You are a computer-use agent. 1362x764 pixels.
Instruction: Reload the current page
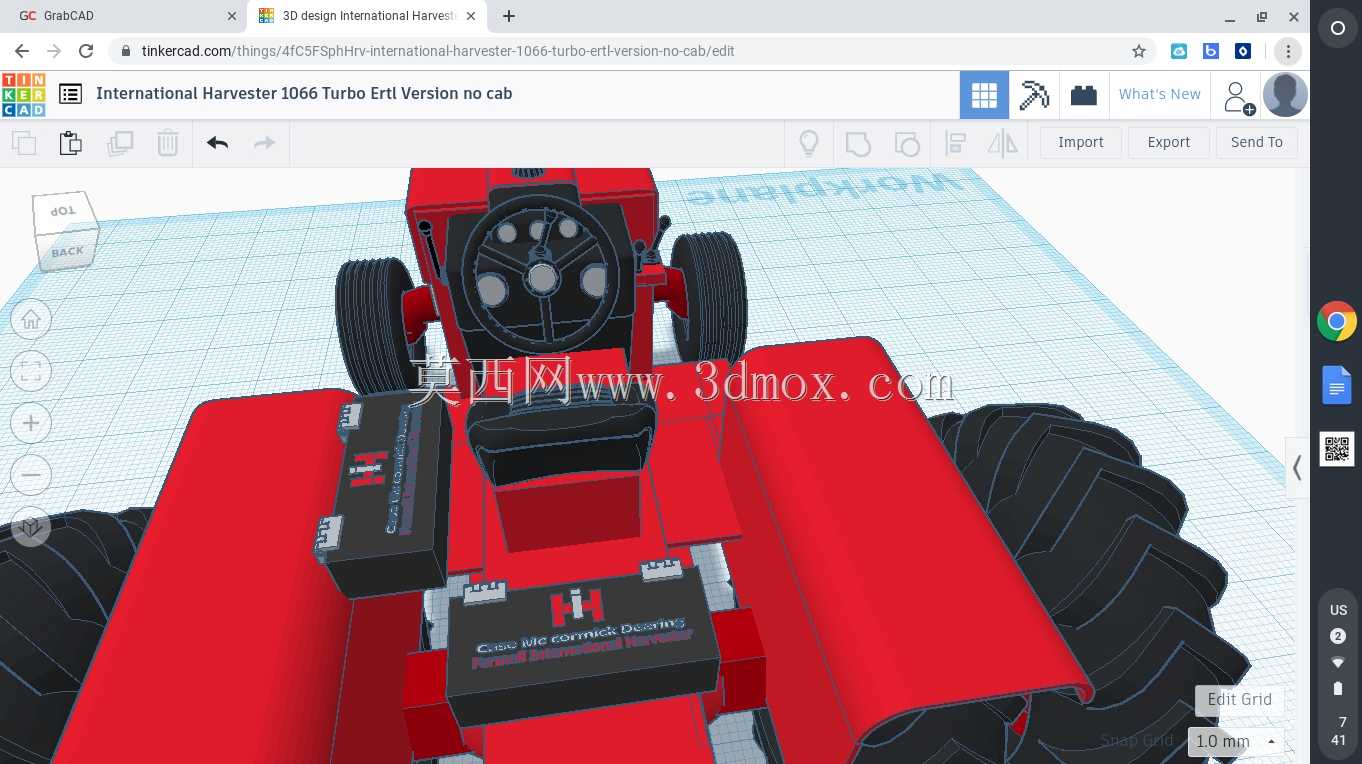(86, 51)
